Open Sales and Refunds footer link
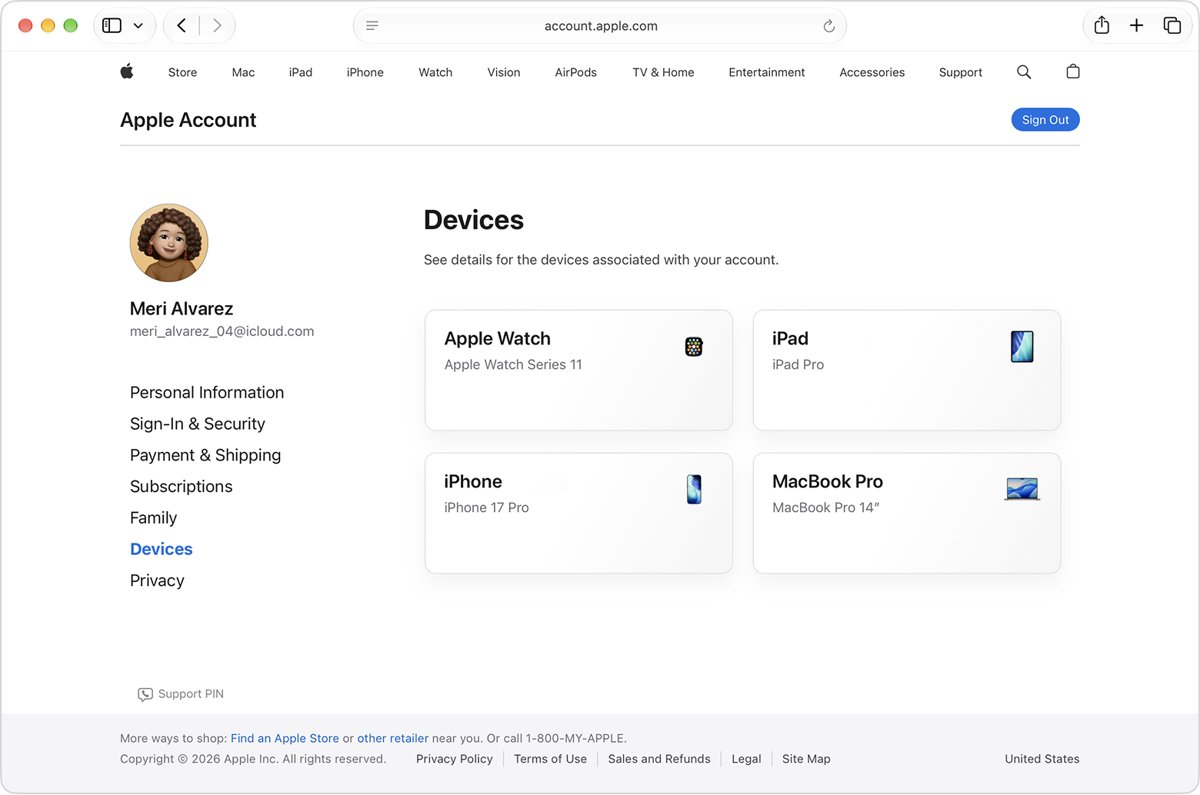 pos(659,759)
